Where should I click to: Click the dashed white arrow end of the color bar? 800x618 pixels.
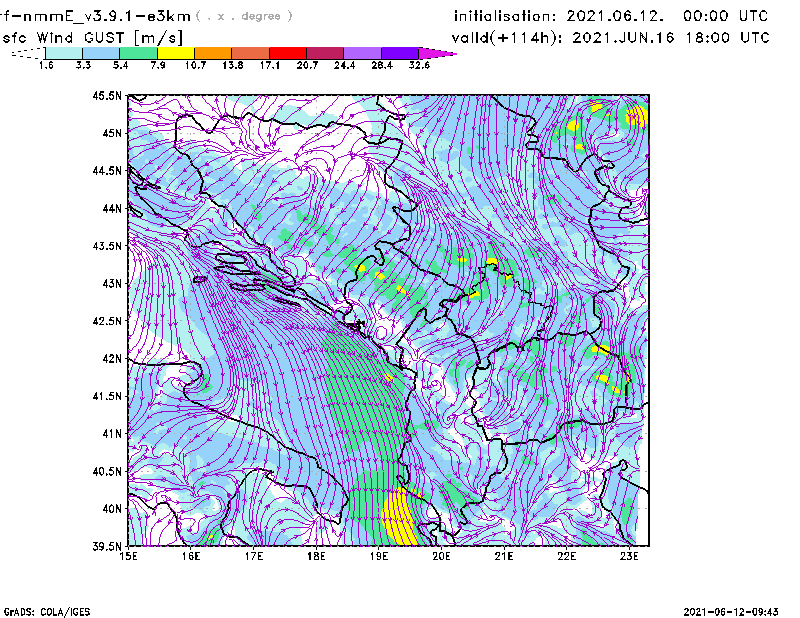(28, 53)
